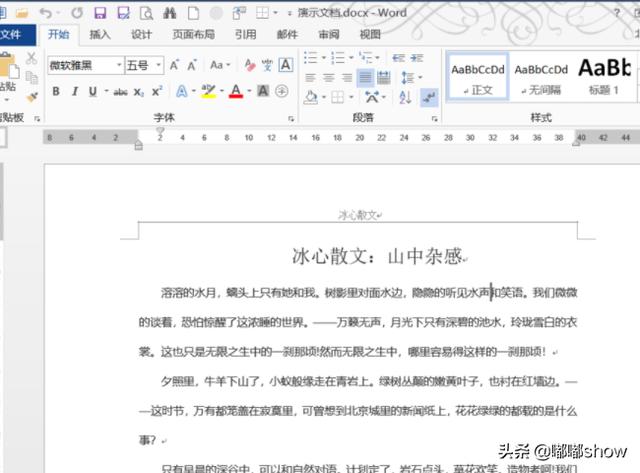Apply 无间隔 No Spacing style
The image size is (640, 473).
(541, 77)
